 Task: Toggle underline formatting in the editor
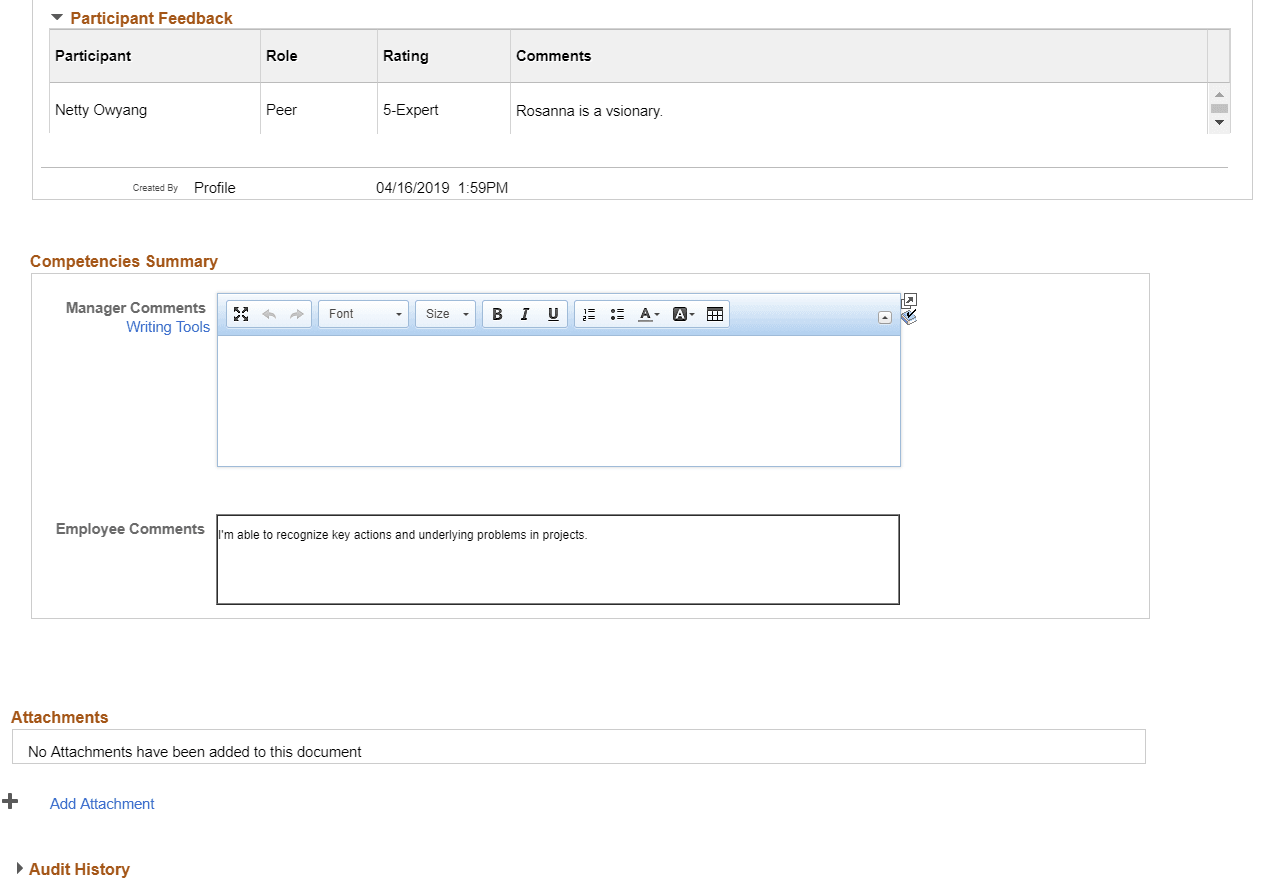click(x=553, y=313)
